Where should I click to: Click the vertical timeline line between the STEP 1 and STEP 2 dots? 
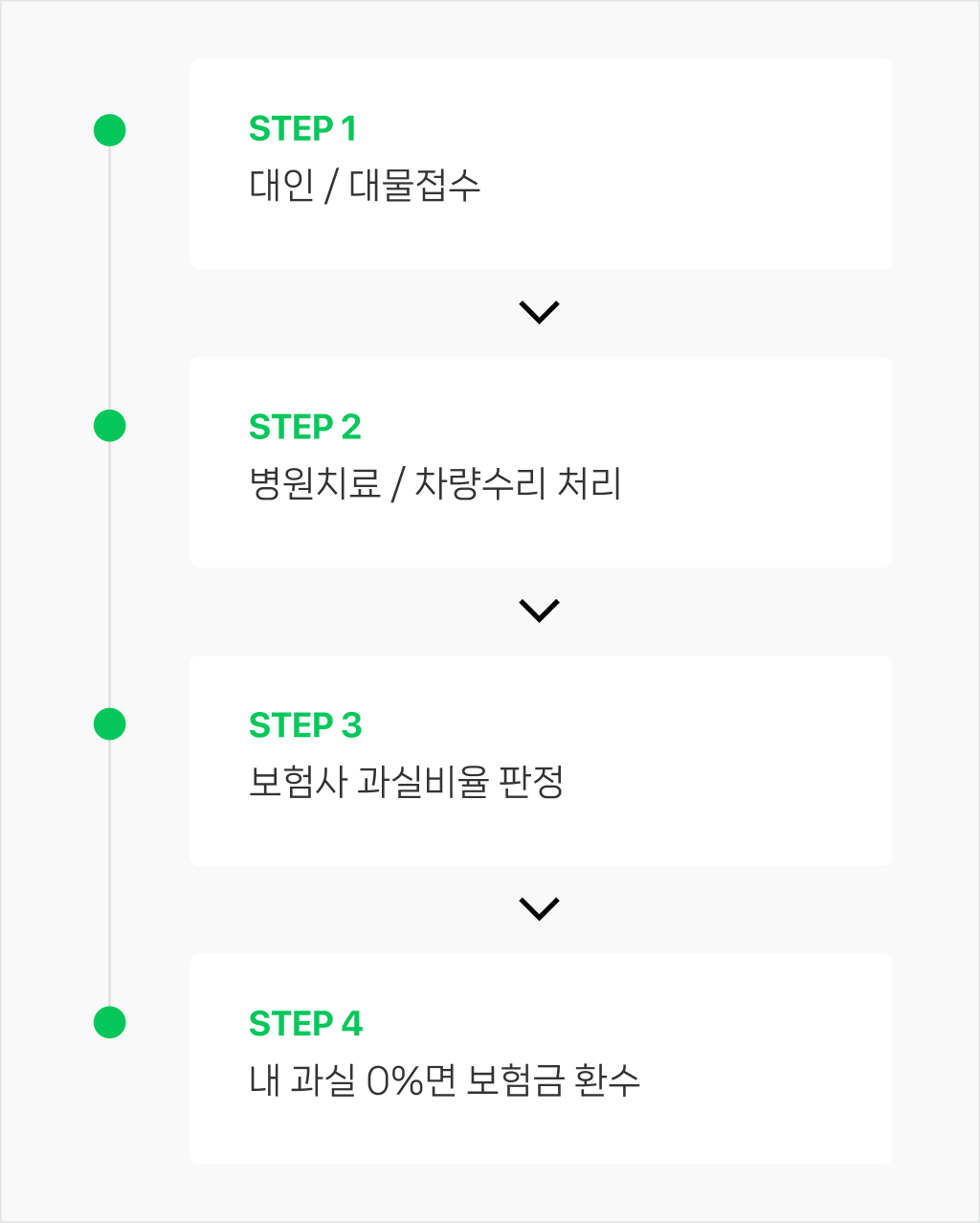click(110, 278)
